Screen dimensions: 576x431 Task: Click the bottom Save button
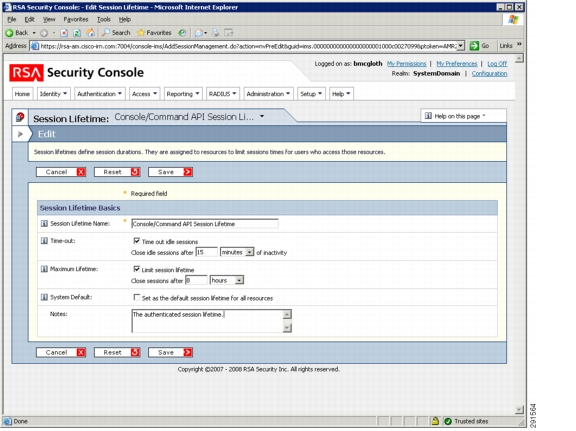[x=170, y=352]
